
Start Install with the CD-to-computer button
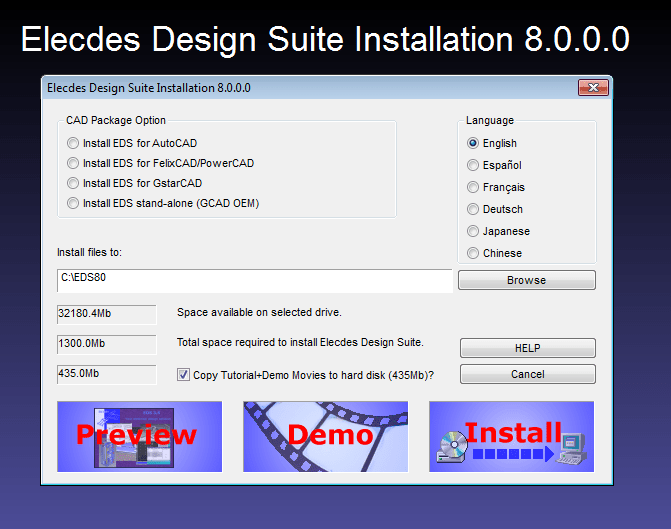click(x=511, y=437)
